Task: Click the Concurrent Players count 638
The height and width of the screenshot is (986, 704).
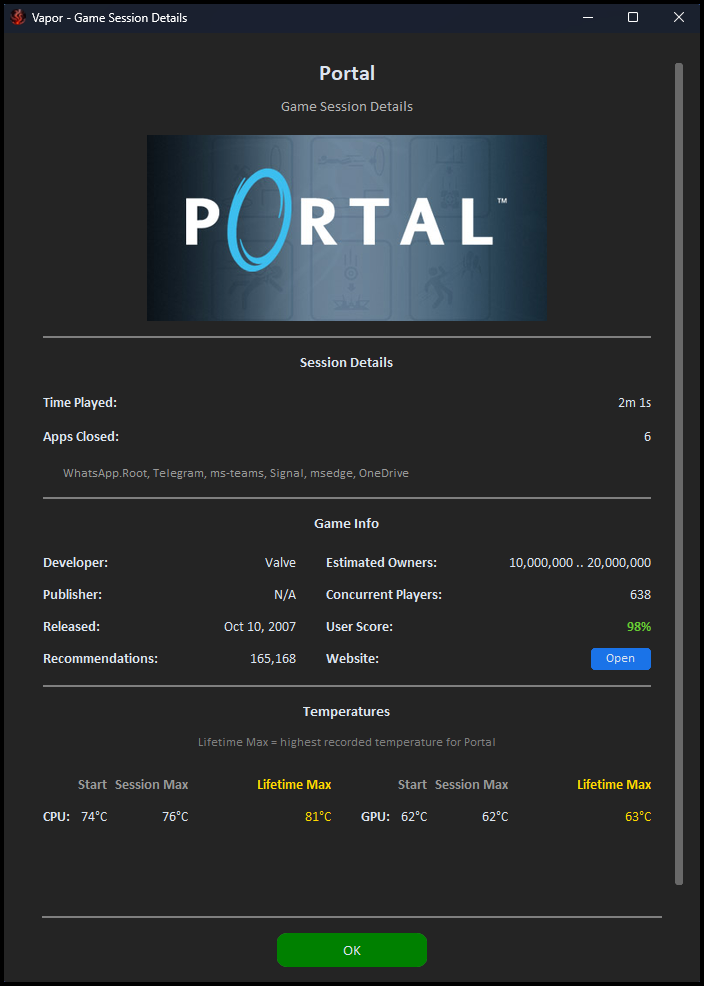Action: coord(639,595)
